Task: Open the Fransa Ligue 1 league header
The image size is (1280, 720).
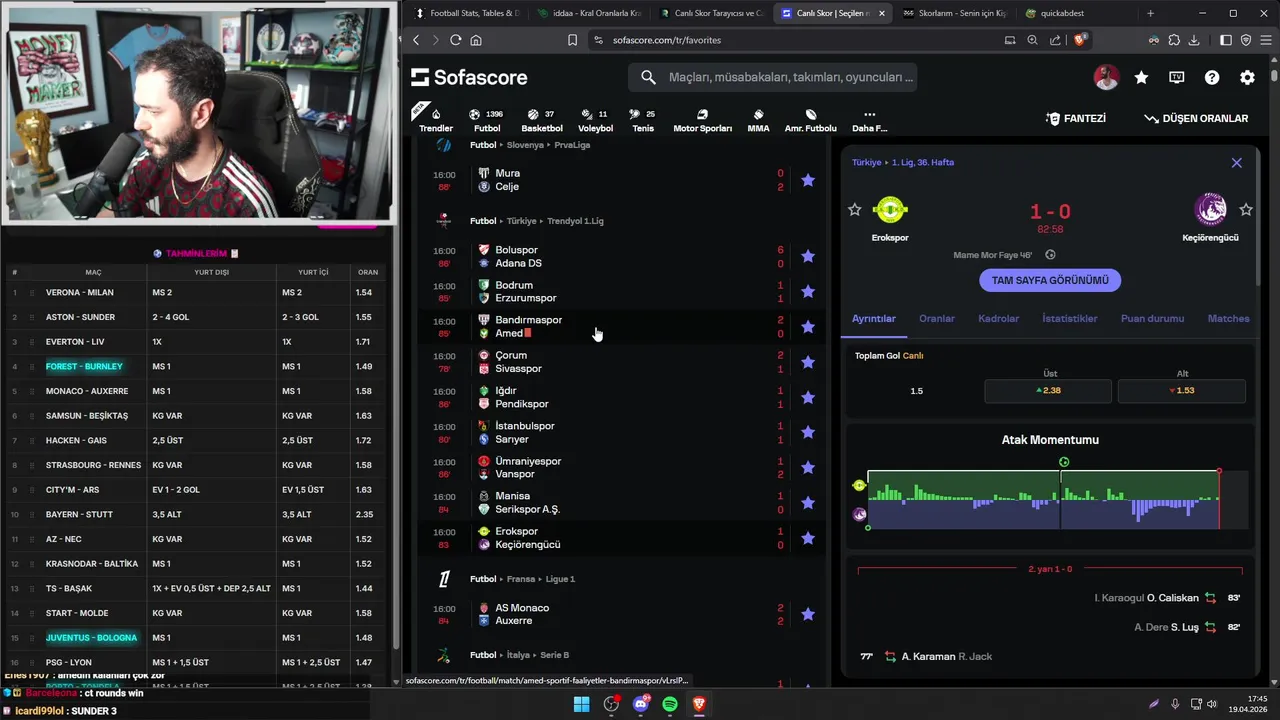Action: click(560, 579)
